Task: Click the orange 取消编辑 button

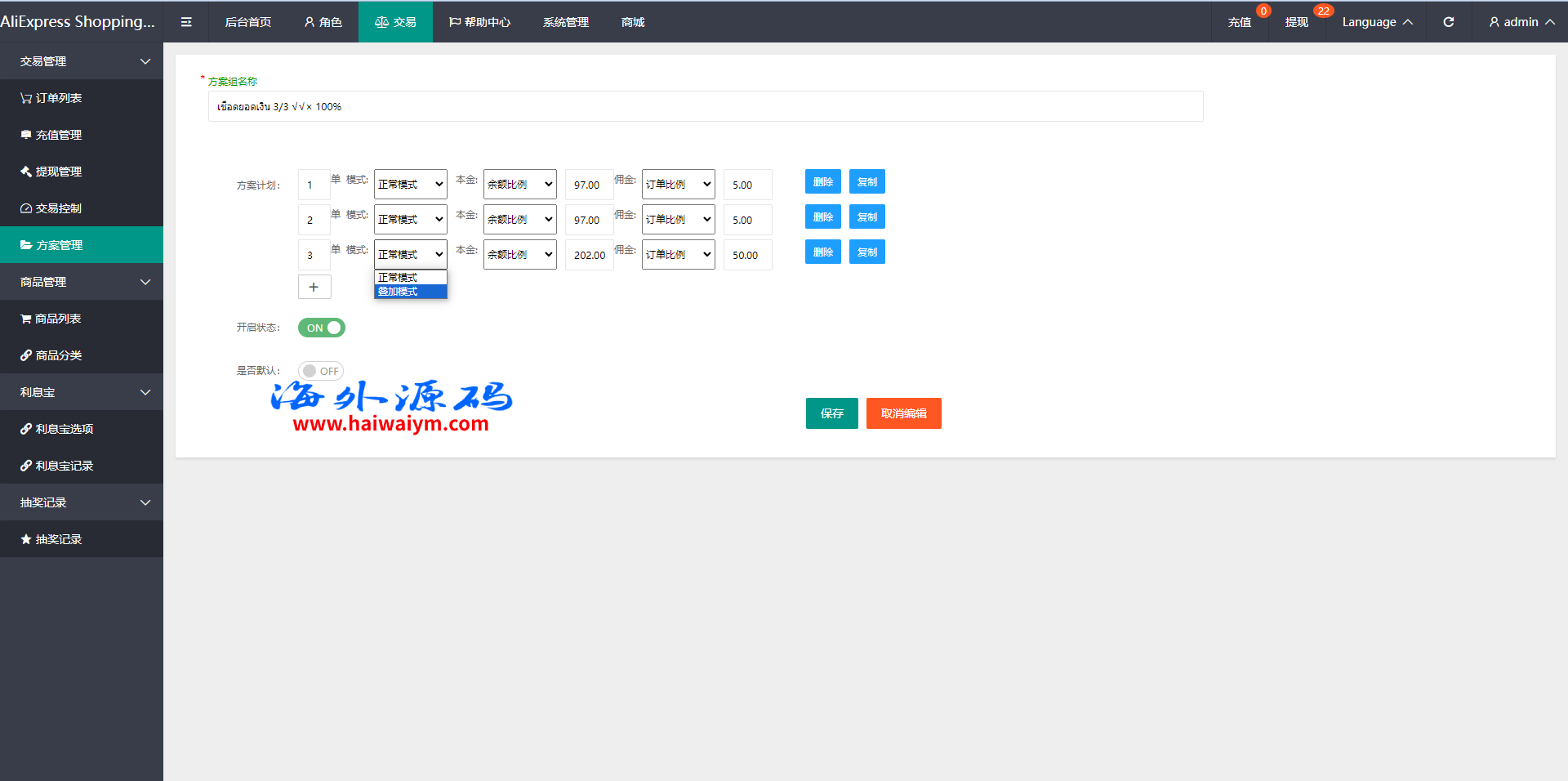Action: tap(903, 413)
